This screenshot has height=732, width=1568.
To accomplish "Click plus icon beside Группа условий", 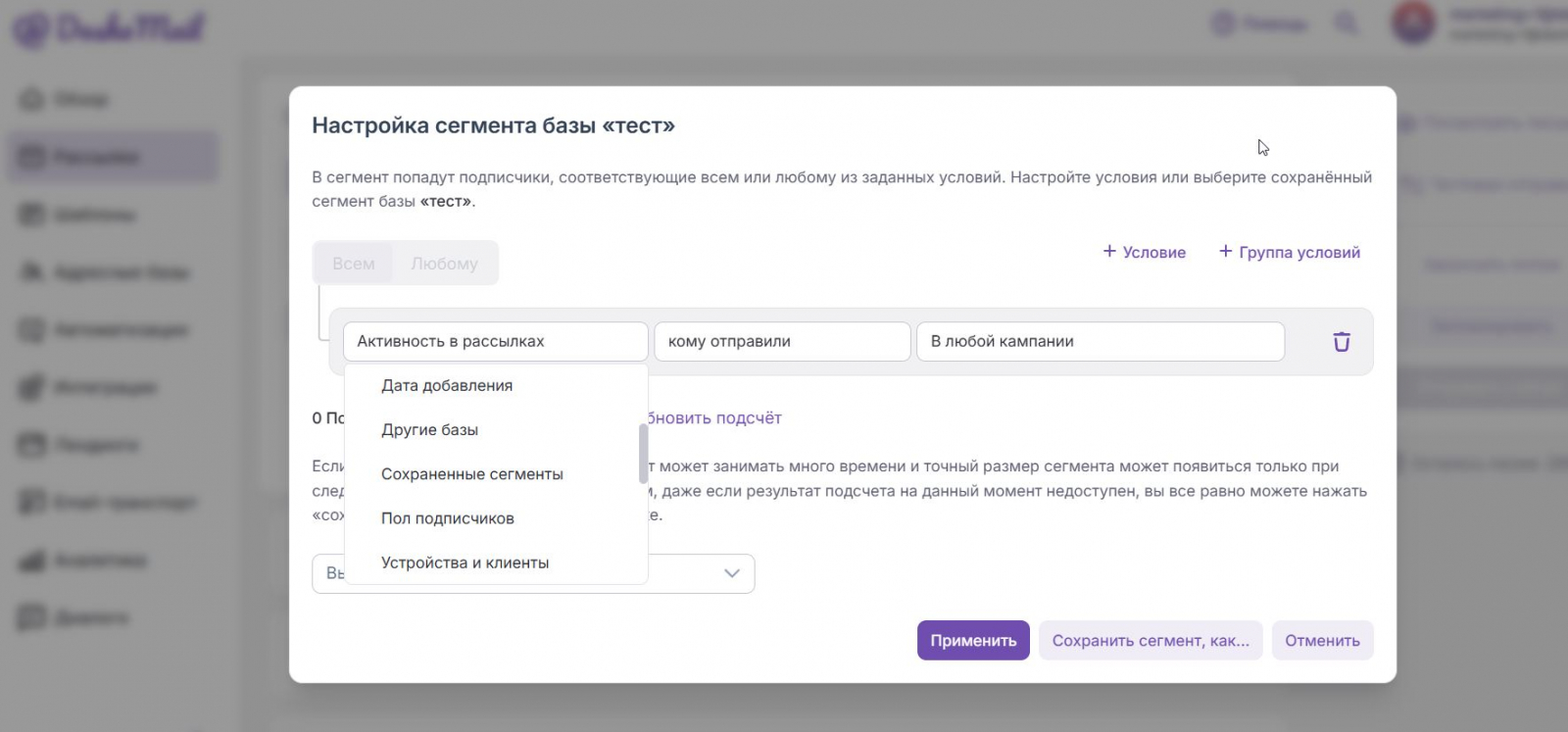I will pos(1225,252).
